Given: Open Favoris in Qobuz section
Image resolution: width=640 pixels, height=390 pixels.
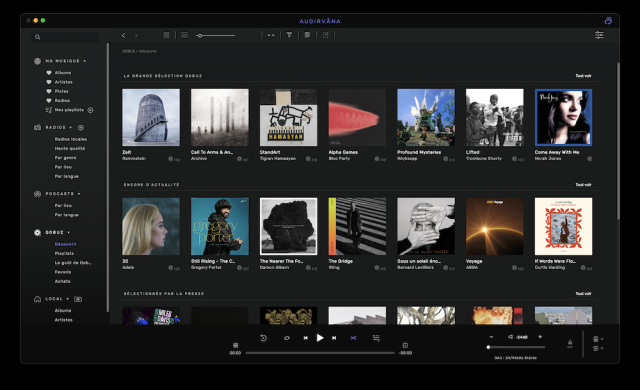Looking at the screenshot, I should 63,272.
